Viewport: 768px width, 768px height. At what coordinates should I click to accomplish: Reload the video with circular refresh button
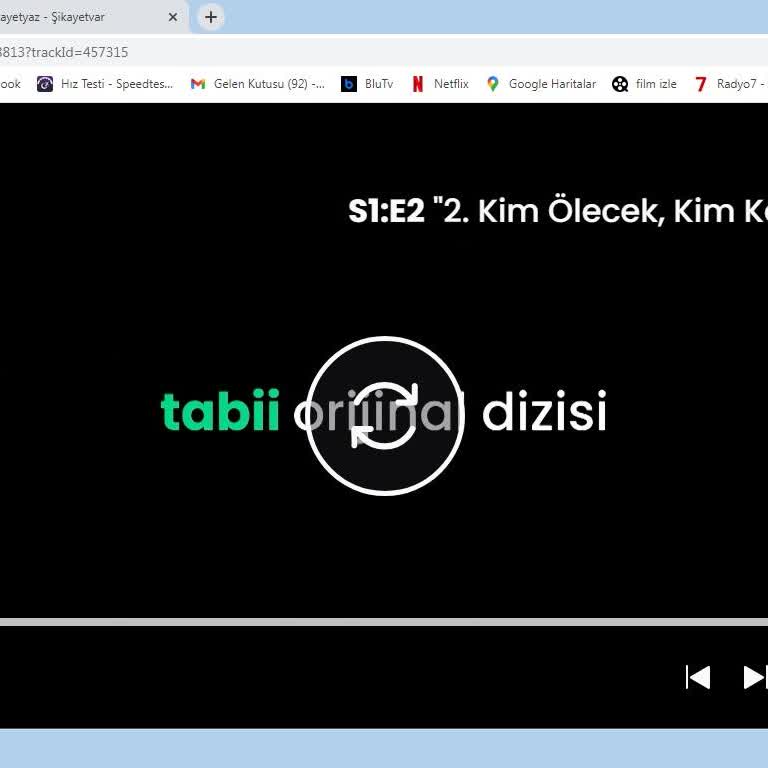[x=385, y=416]
